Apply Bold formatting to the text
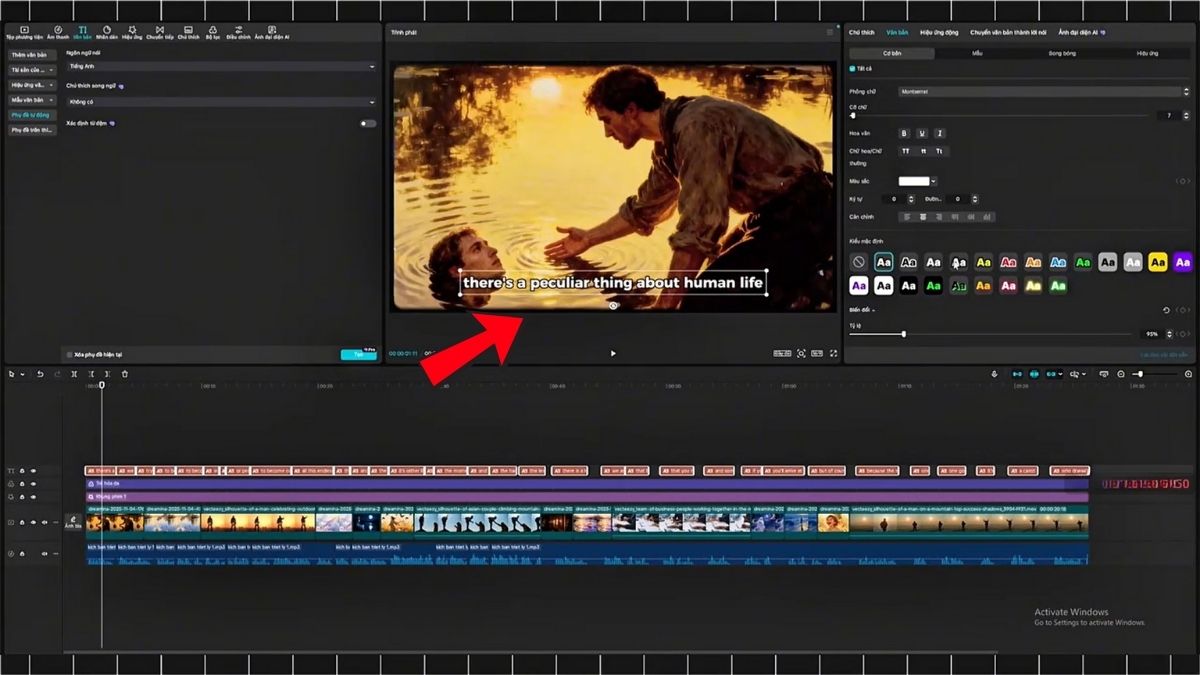Viewport: 1200px width, 675px height. 904,133
